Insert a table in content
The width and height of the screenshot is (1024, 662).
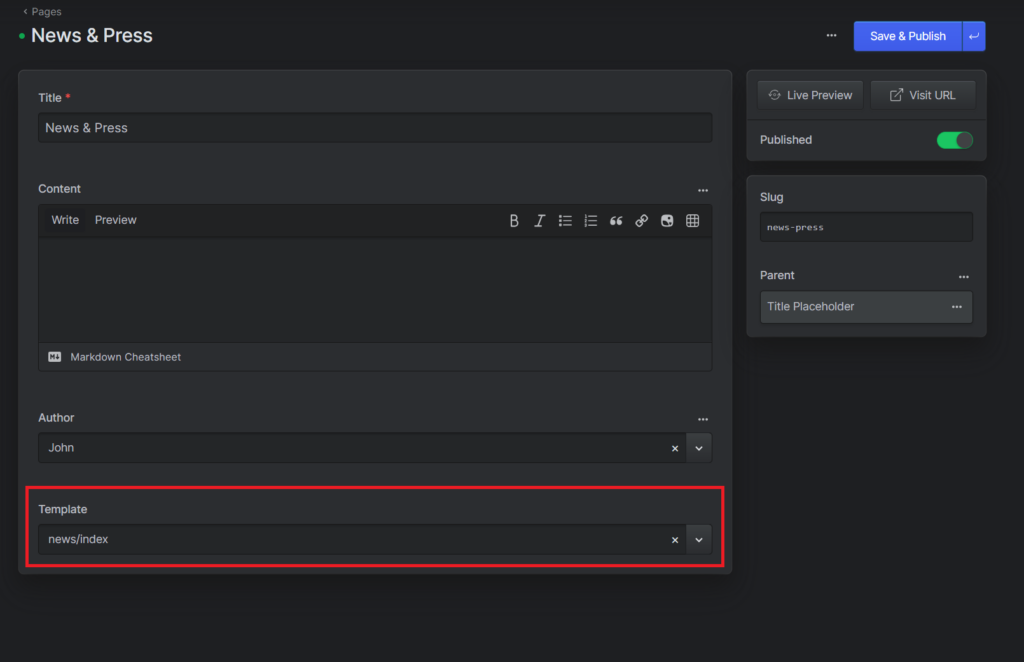point(692,221)
